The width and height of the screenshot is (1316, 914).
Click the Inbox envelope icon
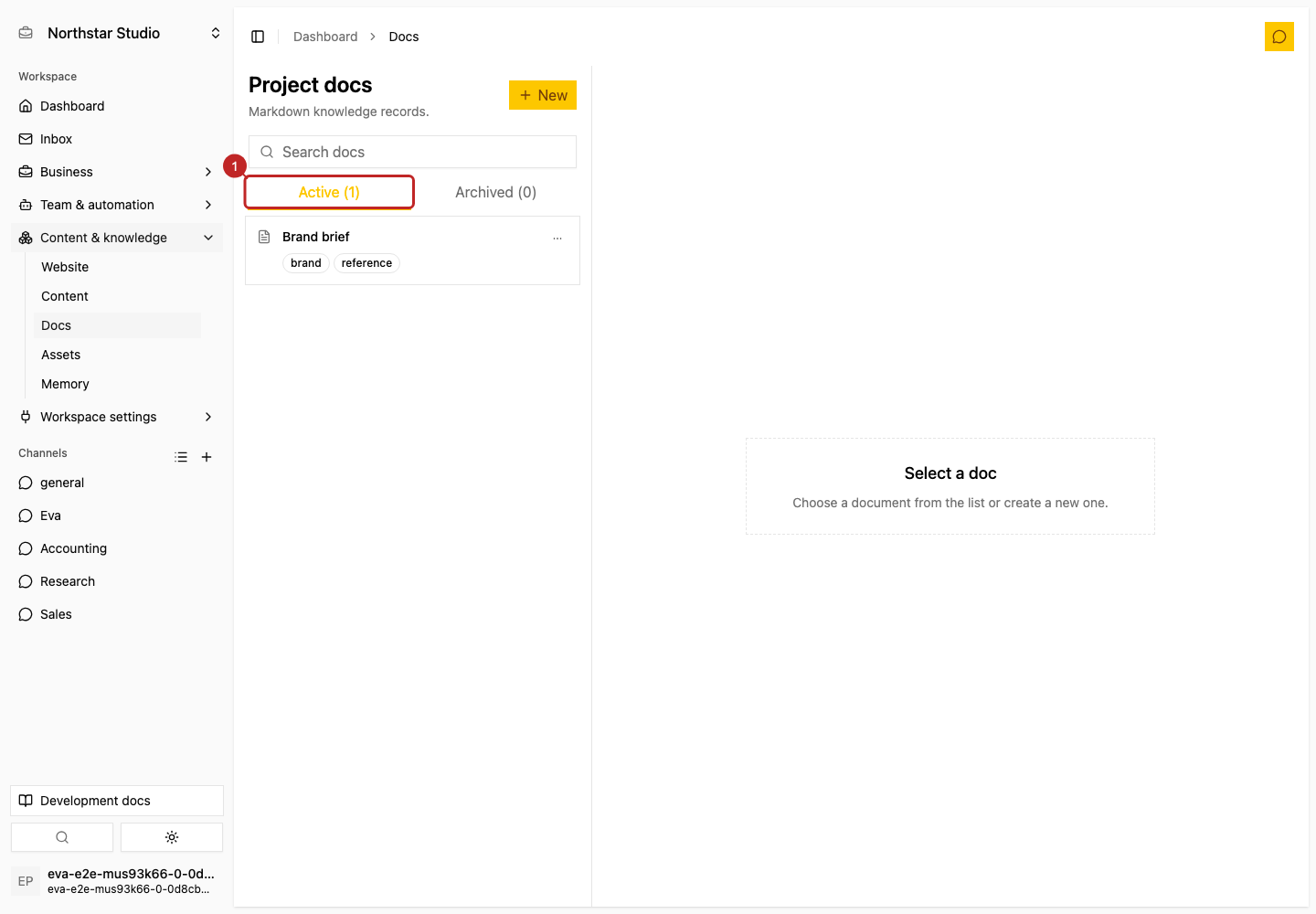coord(26,139)
